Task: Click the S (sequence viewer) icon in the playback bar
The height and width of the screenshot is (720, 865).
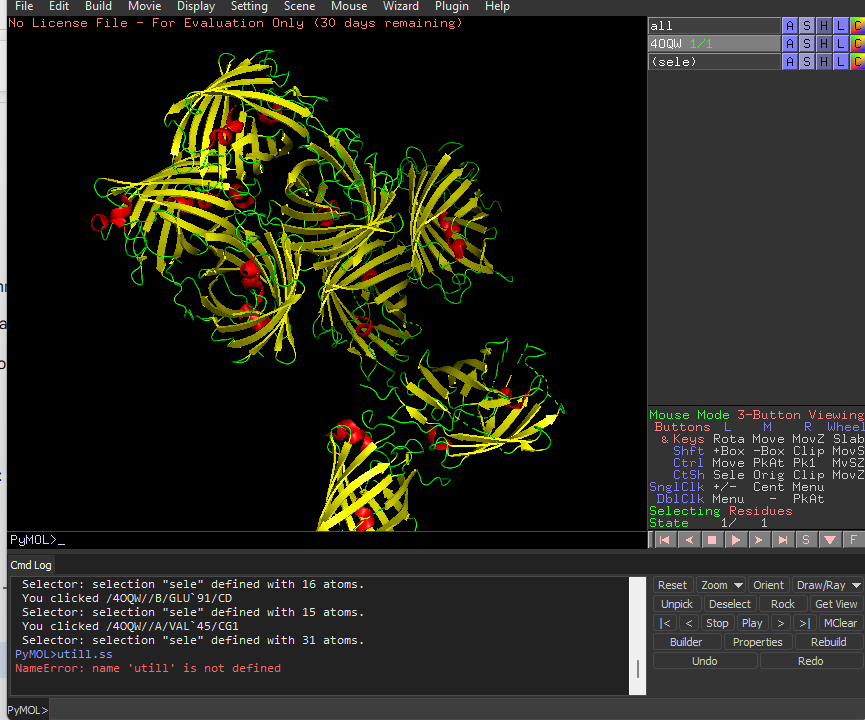Action: click(805, 540)
